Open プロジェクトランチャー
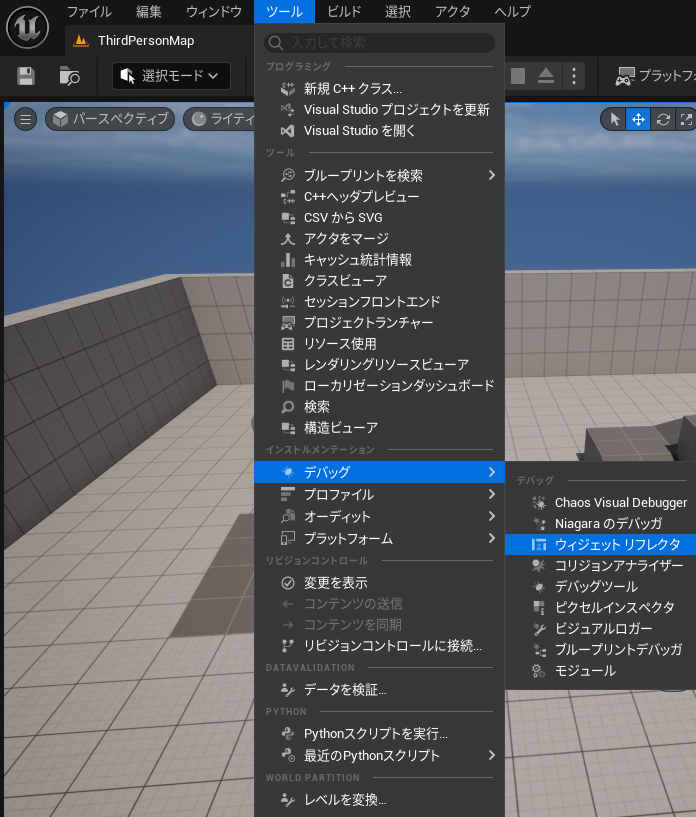This screenshot has height=817, width=696. coord(379,323)
